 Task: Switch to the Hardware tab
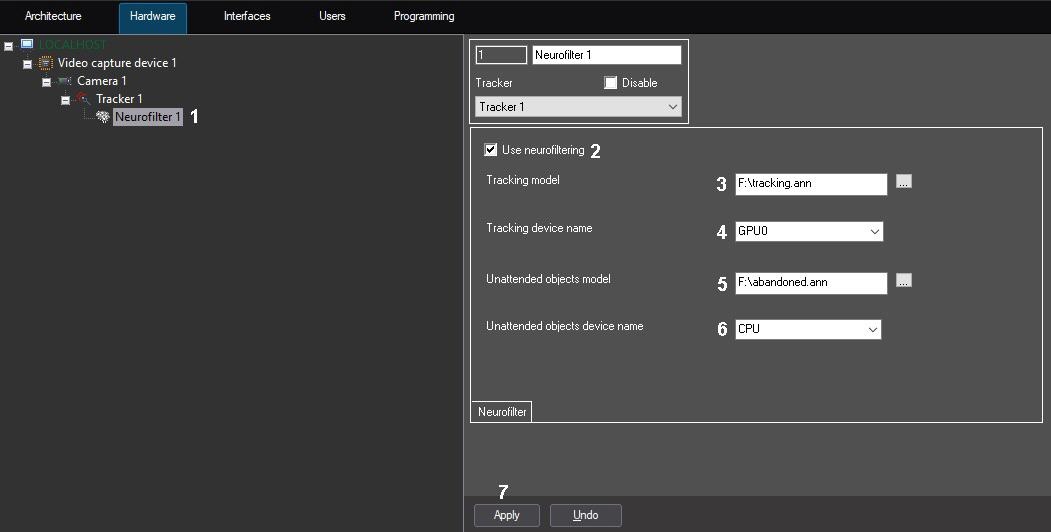(x=152, y=17)
